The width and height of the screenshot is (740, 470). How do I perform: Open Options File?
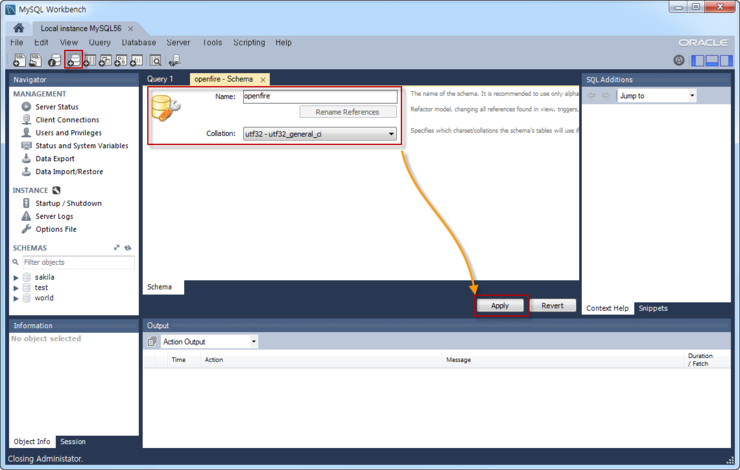tap(56, 229)
